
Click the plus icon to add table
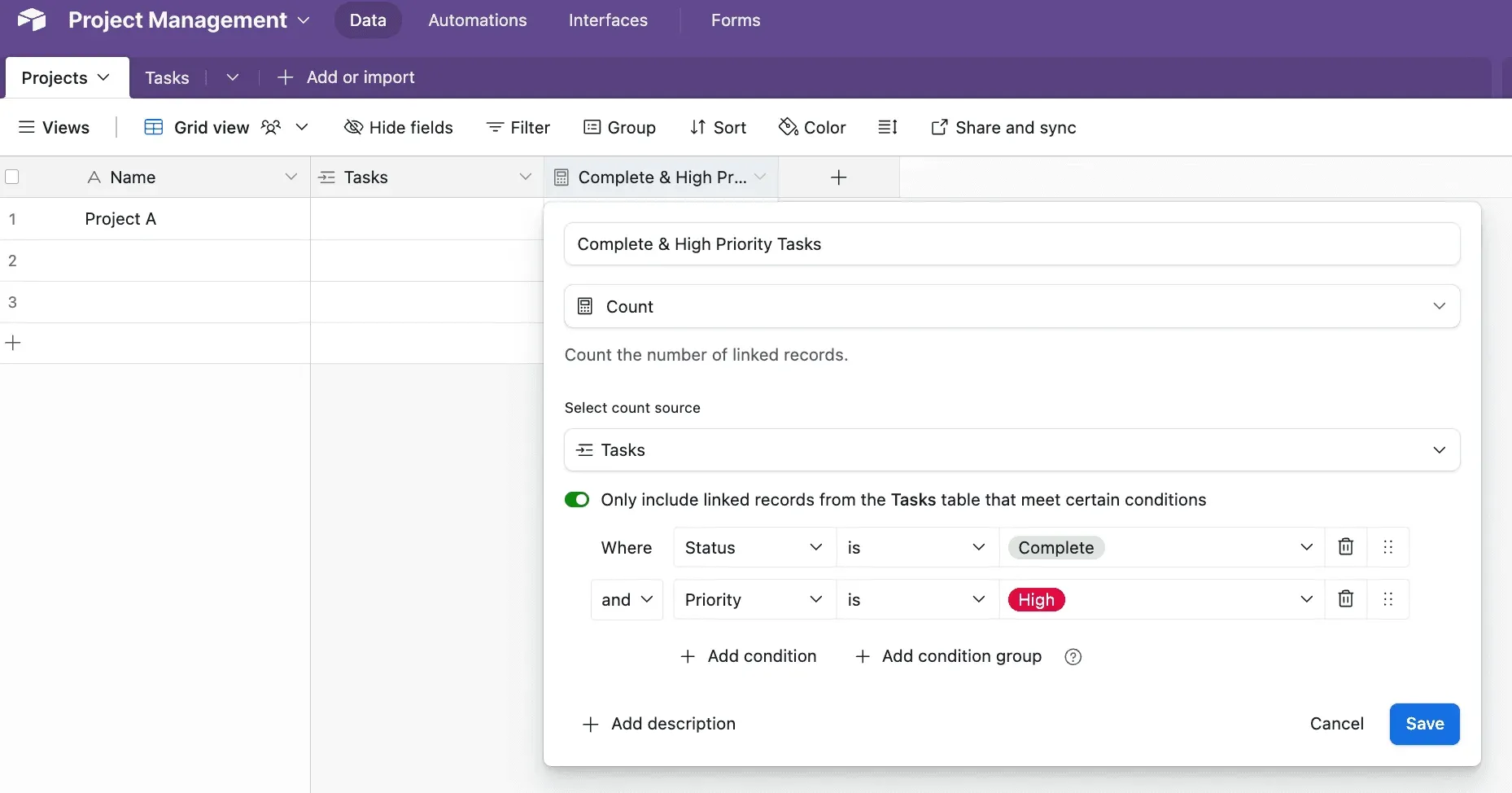(x=285, y=77)
